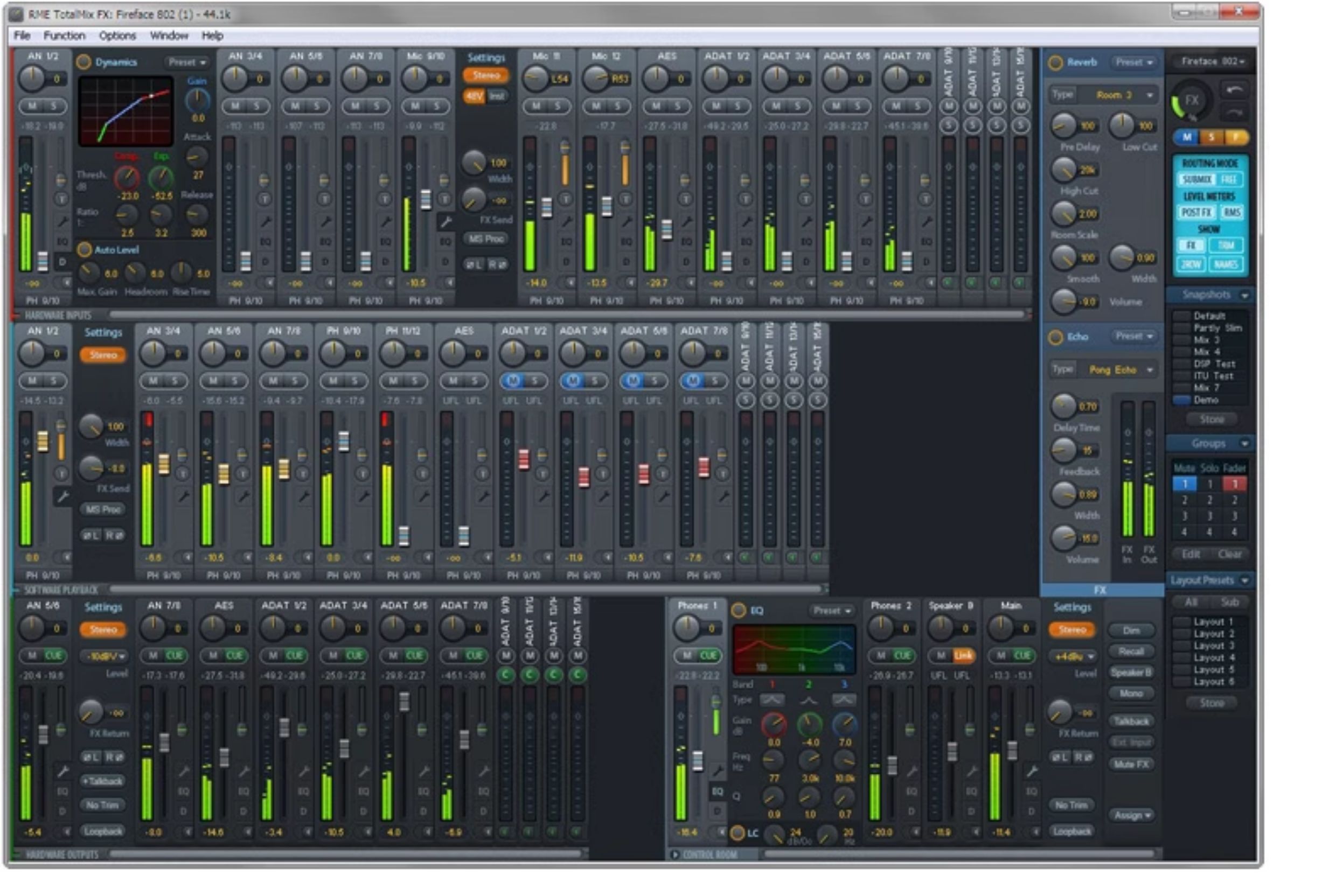Open the Help menu
This screenshot has height=896, width=1336.
[212, 36]
